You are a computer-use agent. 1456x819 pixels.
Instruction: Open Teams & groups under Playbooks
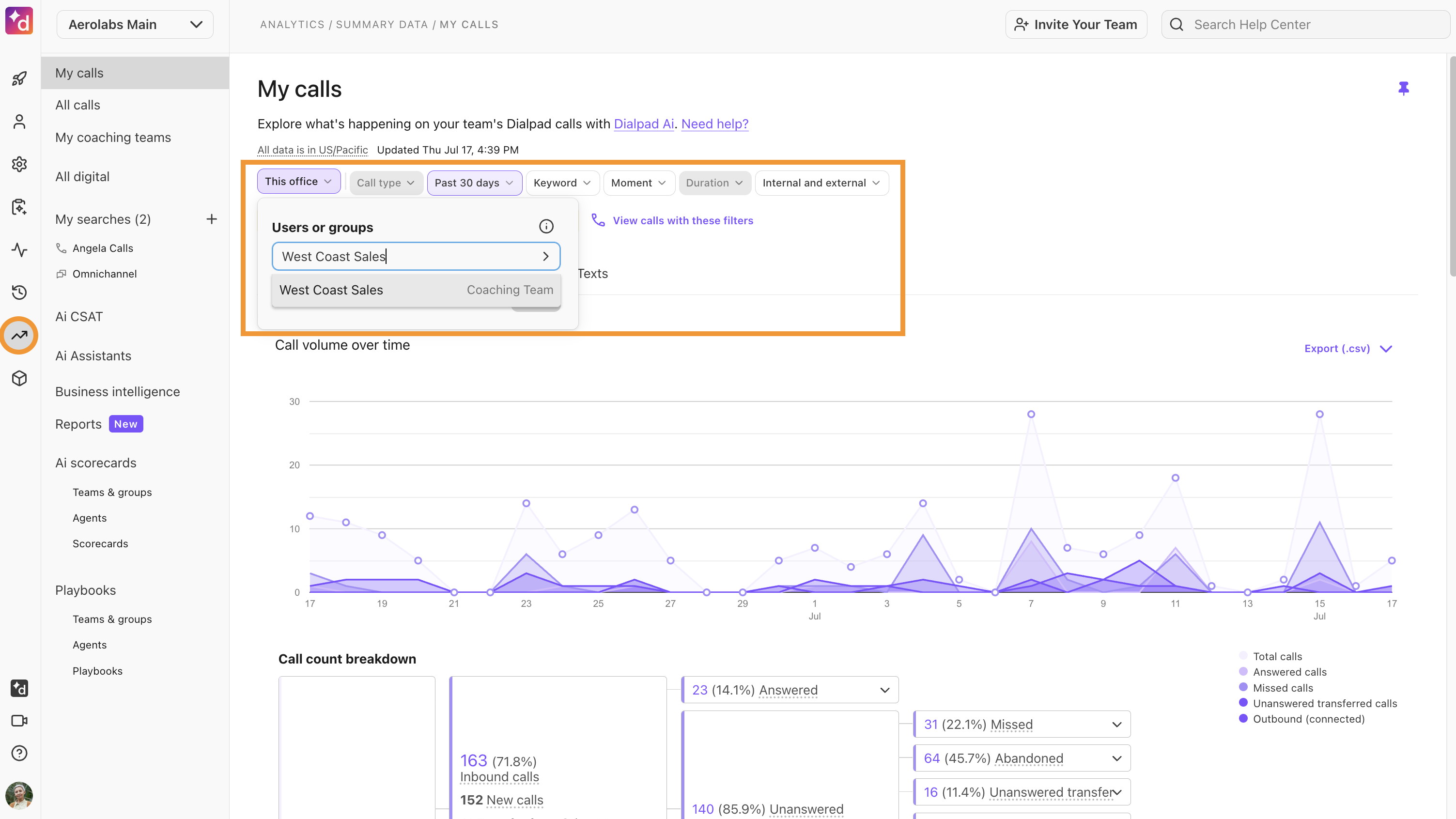click(x=112, y=619)
